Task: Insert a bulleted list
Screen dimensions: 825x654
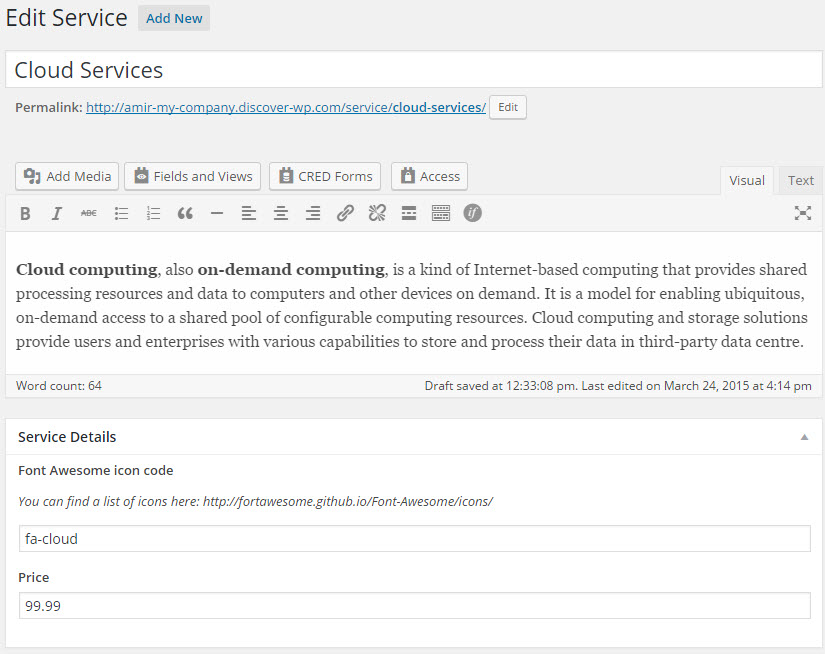Action: [121, 213]
